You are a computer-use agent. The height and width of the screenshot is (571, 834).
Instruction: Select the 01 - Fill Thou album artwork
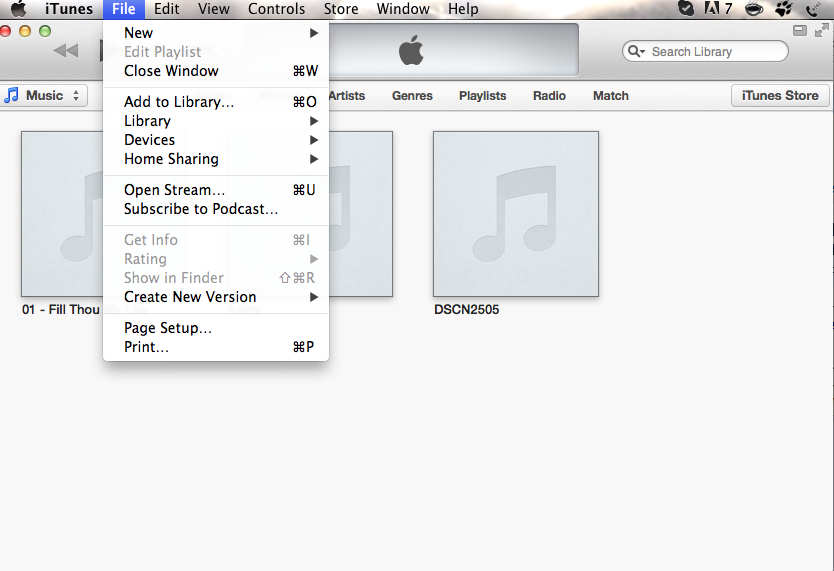[x=62, y=214]
